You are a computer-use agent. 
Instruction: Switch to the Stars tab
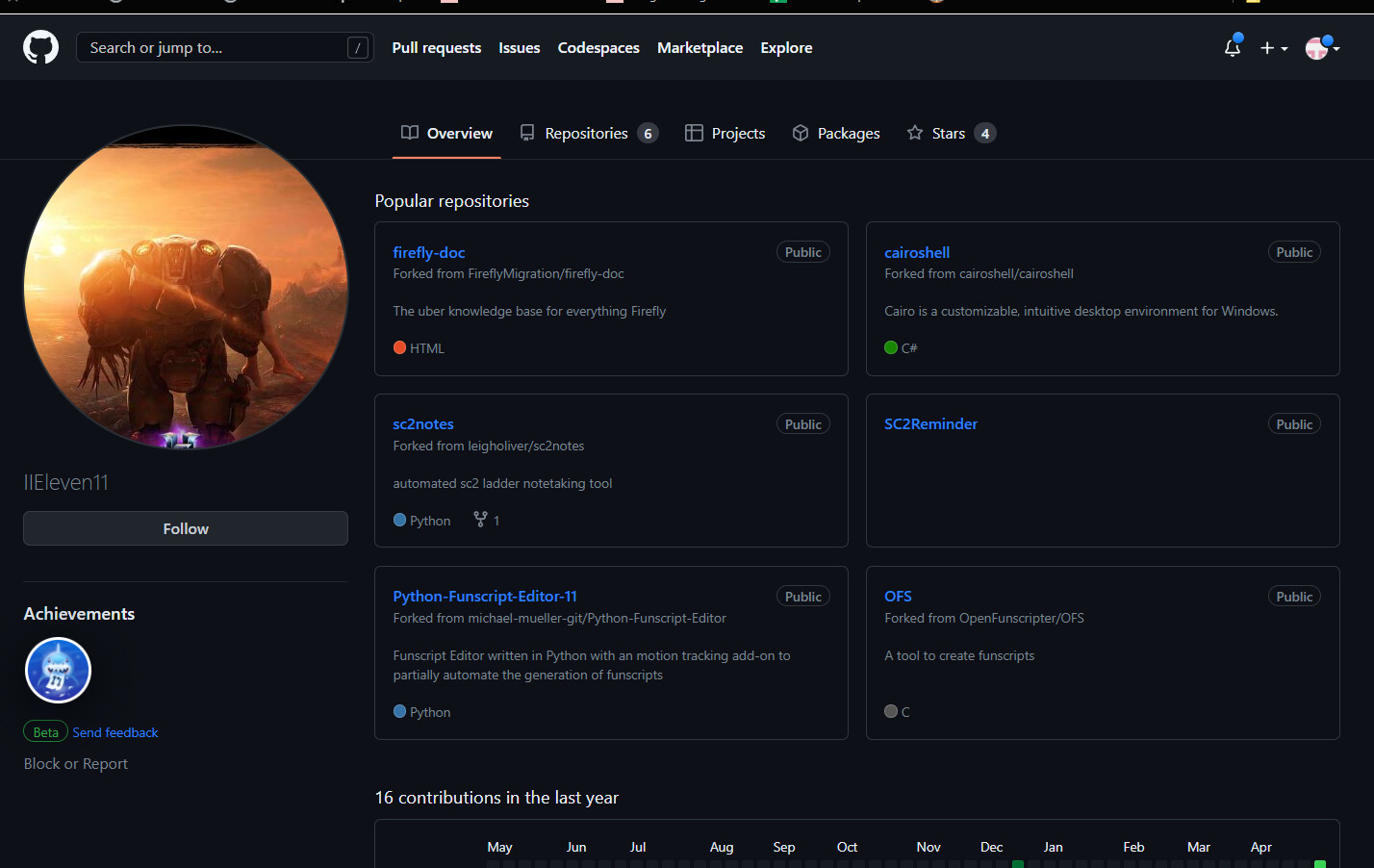[951, 133]
